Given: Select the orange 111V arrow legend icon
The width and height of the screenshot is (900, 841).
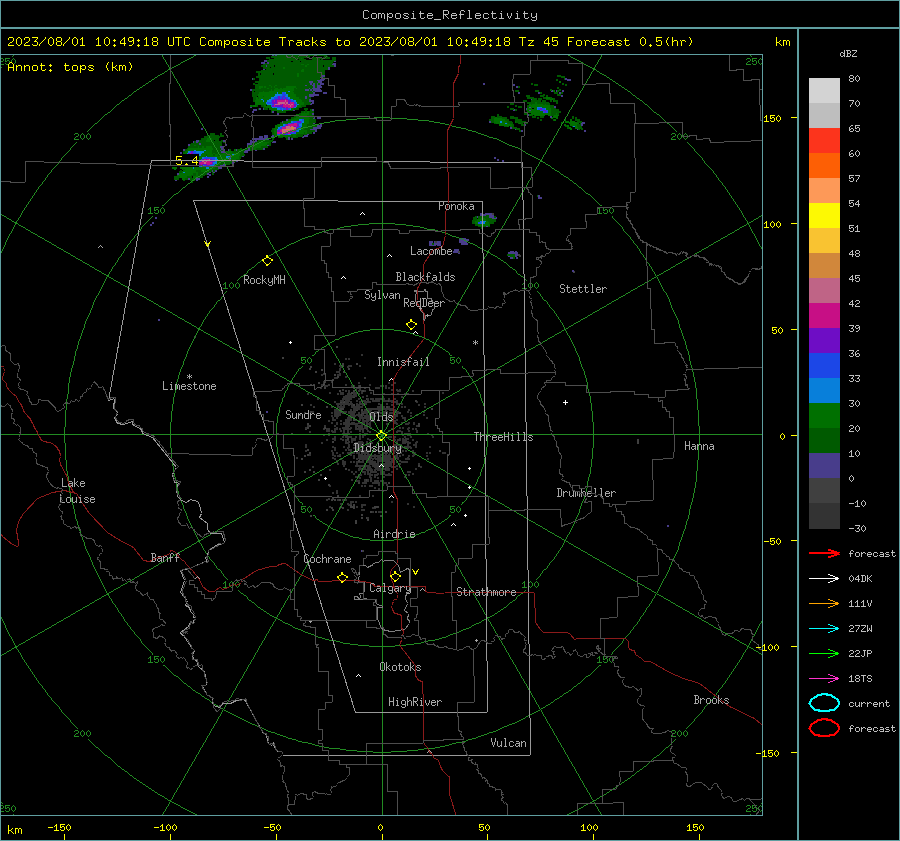Looking at the screenshot, I should click(x=824, y=603).
